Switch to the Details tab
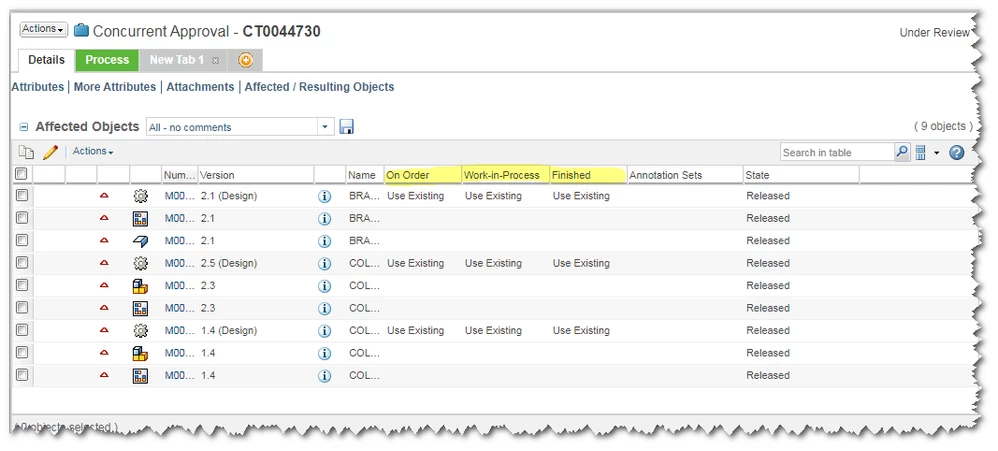 pyautogui.click(x=46, y=60)
